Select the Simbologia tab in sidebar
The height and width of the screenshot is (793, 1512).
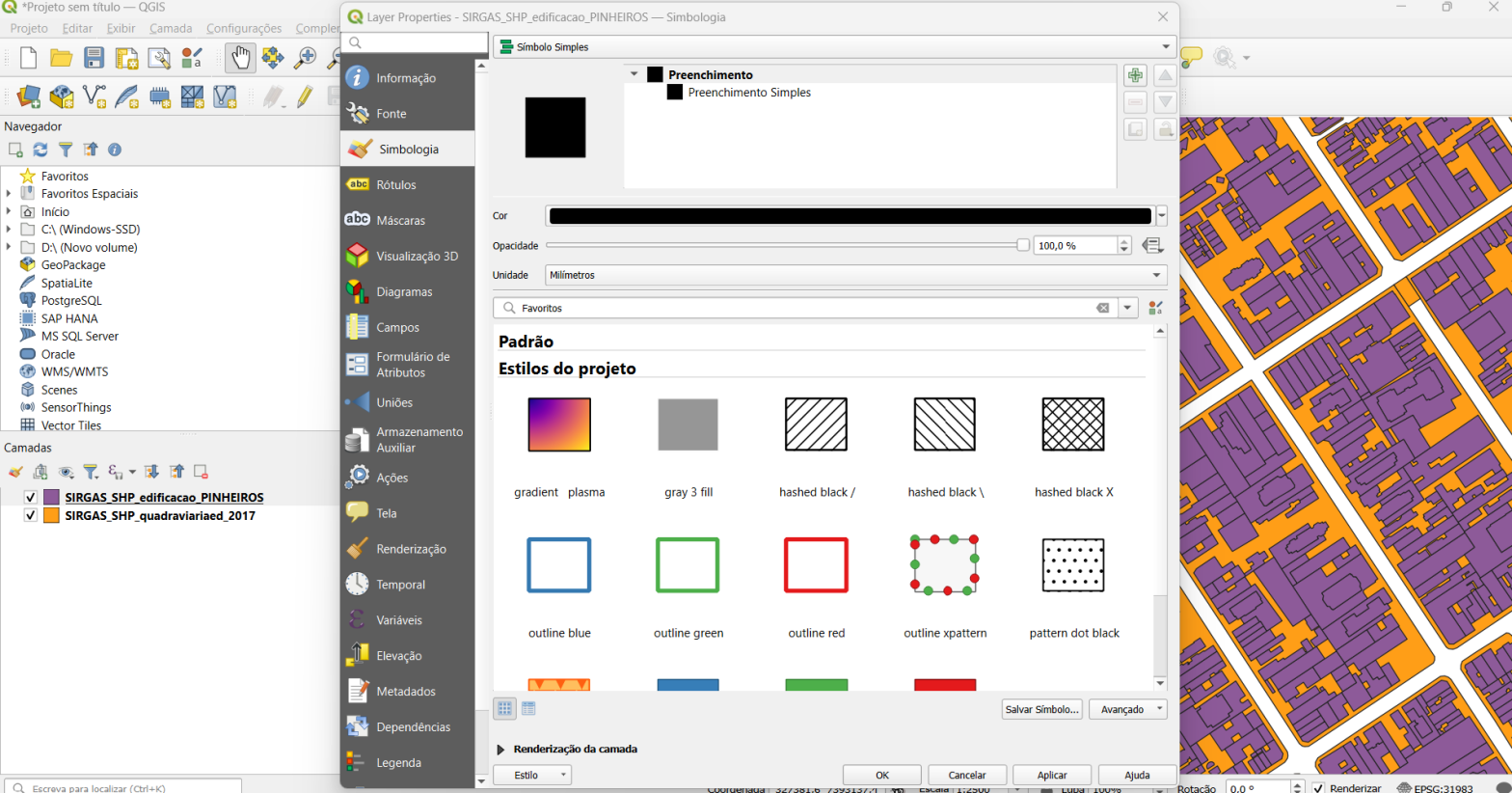tap(408, 149)
